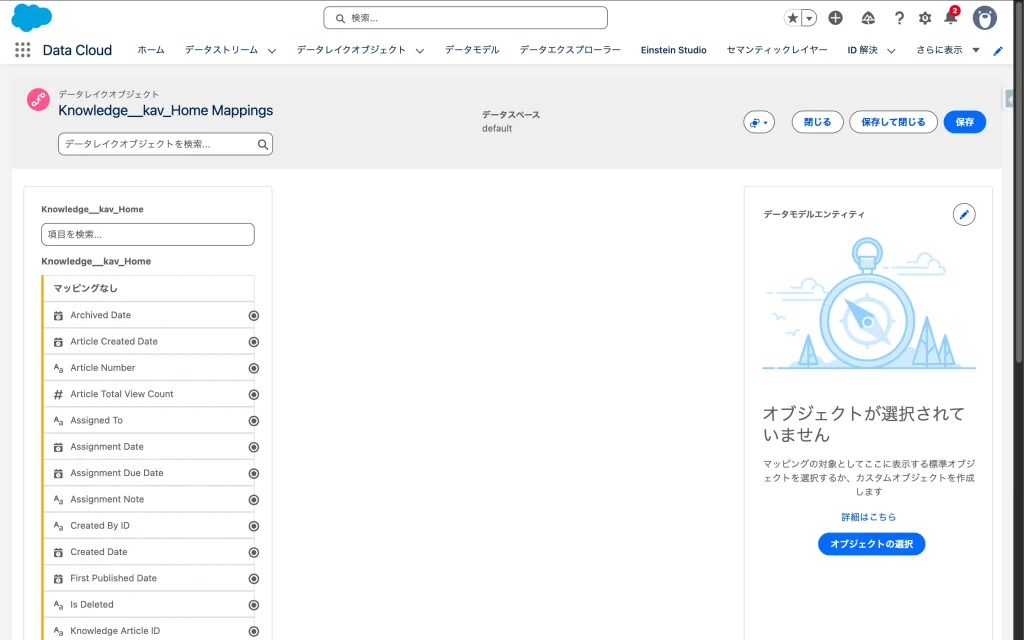Switch to the Einstein Studio tab
Image resolution: width=1024 pixels, height=640 pixels.
[673, 50]
